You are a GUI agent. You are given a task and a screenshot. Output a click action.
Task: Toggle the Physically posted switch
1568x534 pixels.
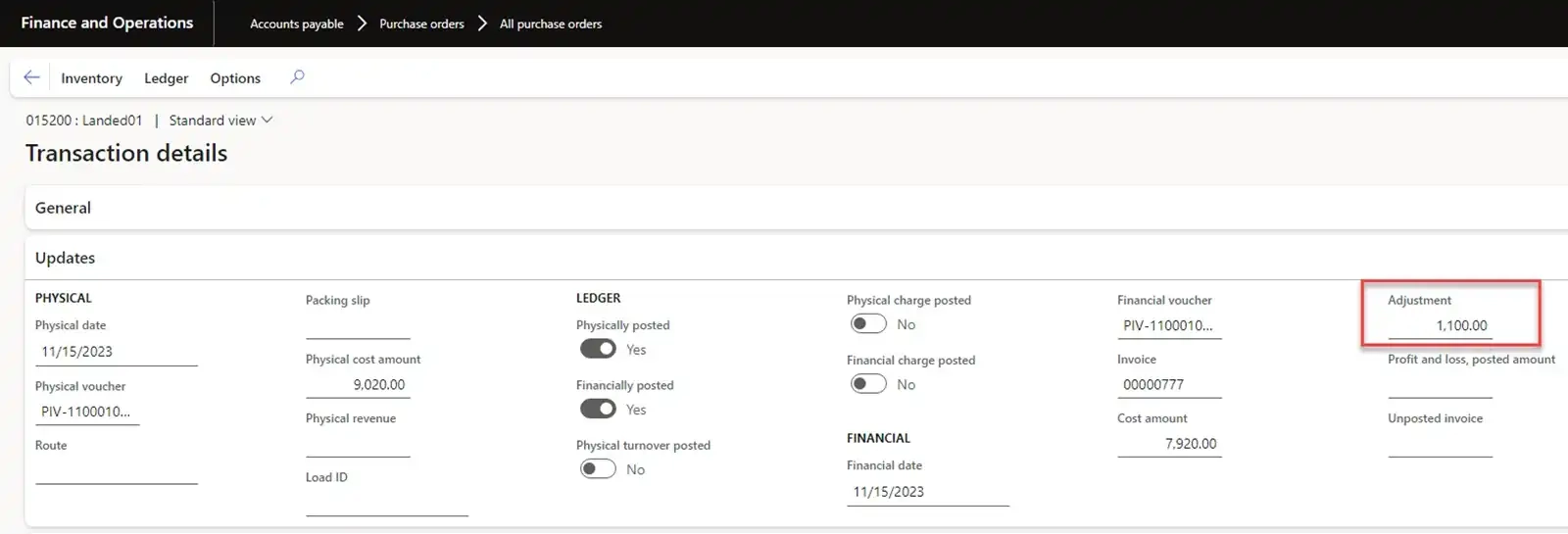pos(598,349)
